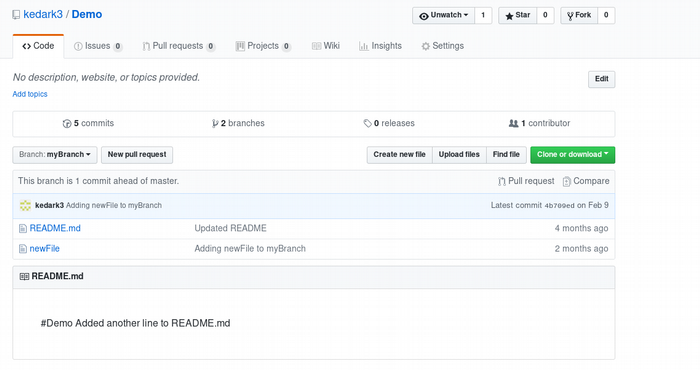Click the fork icon in Fork button

tap(570, 16)
